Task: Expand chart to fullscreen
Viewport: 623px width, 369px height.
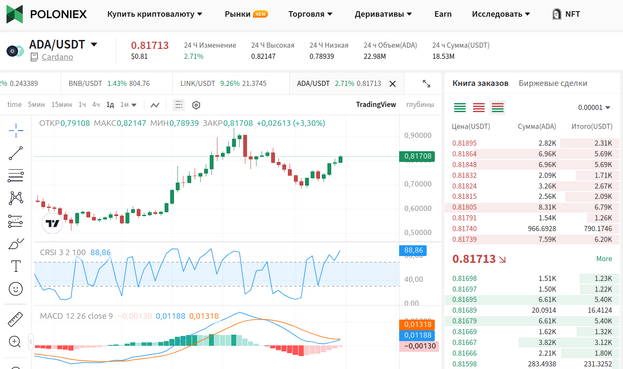Action: click(426, 83)
